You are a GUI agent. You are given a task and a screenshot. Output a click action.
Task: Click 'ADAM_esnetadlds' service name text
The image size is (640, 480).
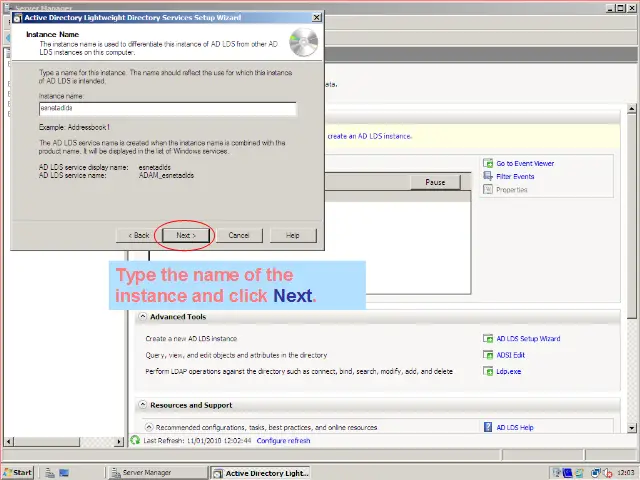(166, 176)
